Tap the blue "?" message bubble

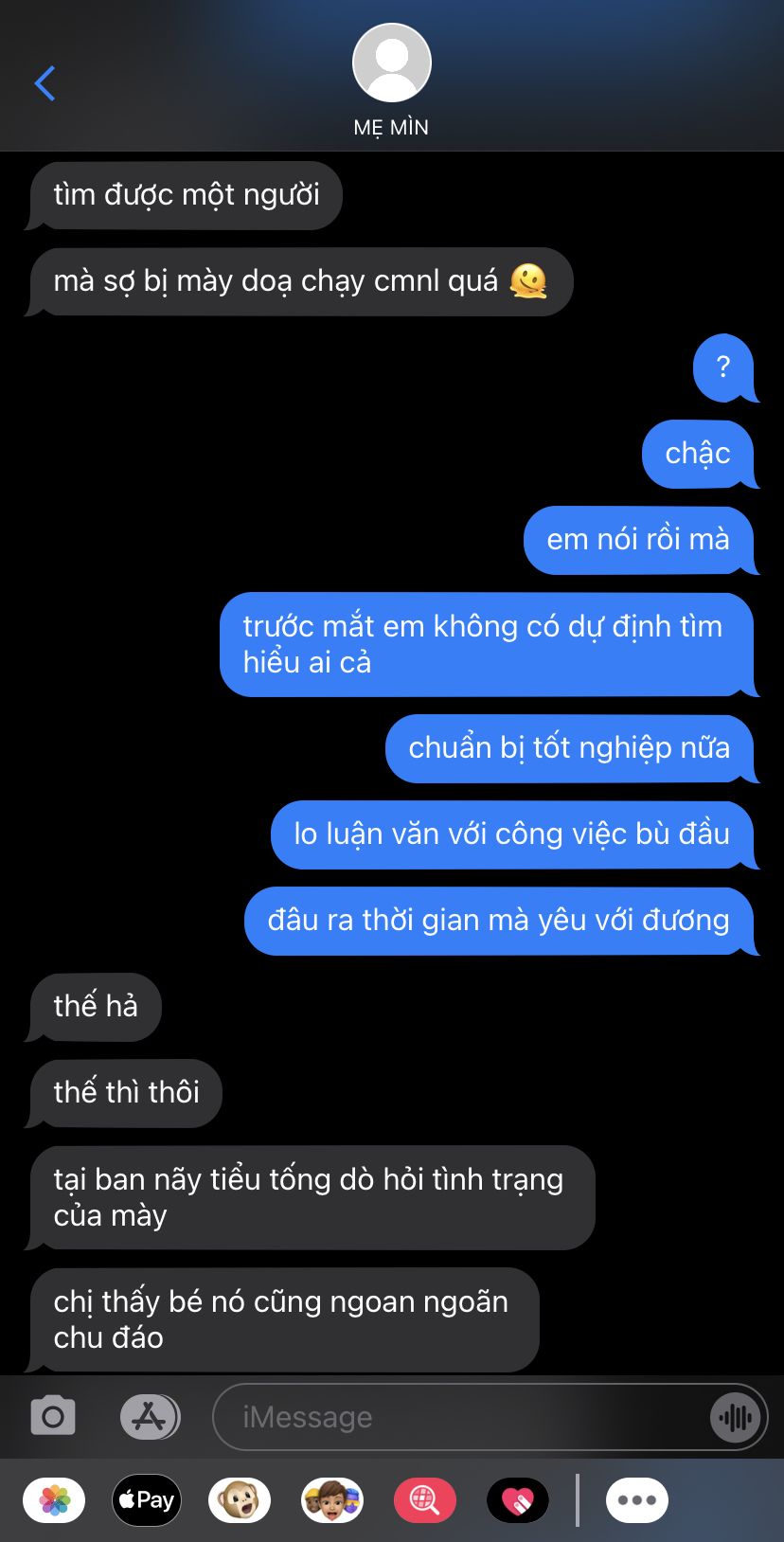point(724,368)
